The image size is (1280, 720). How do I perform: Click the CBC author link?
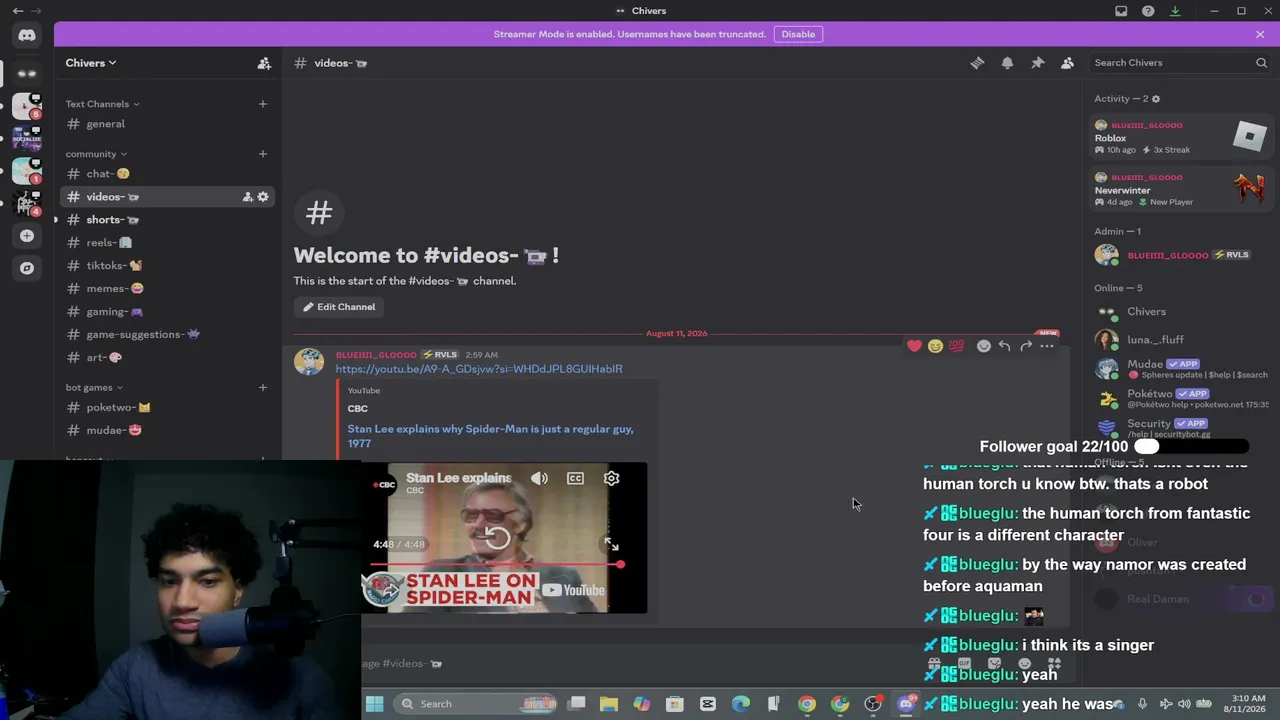(x=358, y=409)
